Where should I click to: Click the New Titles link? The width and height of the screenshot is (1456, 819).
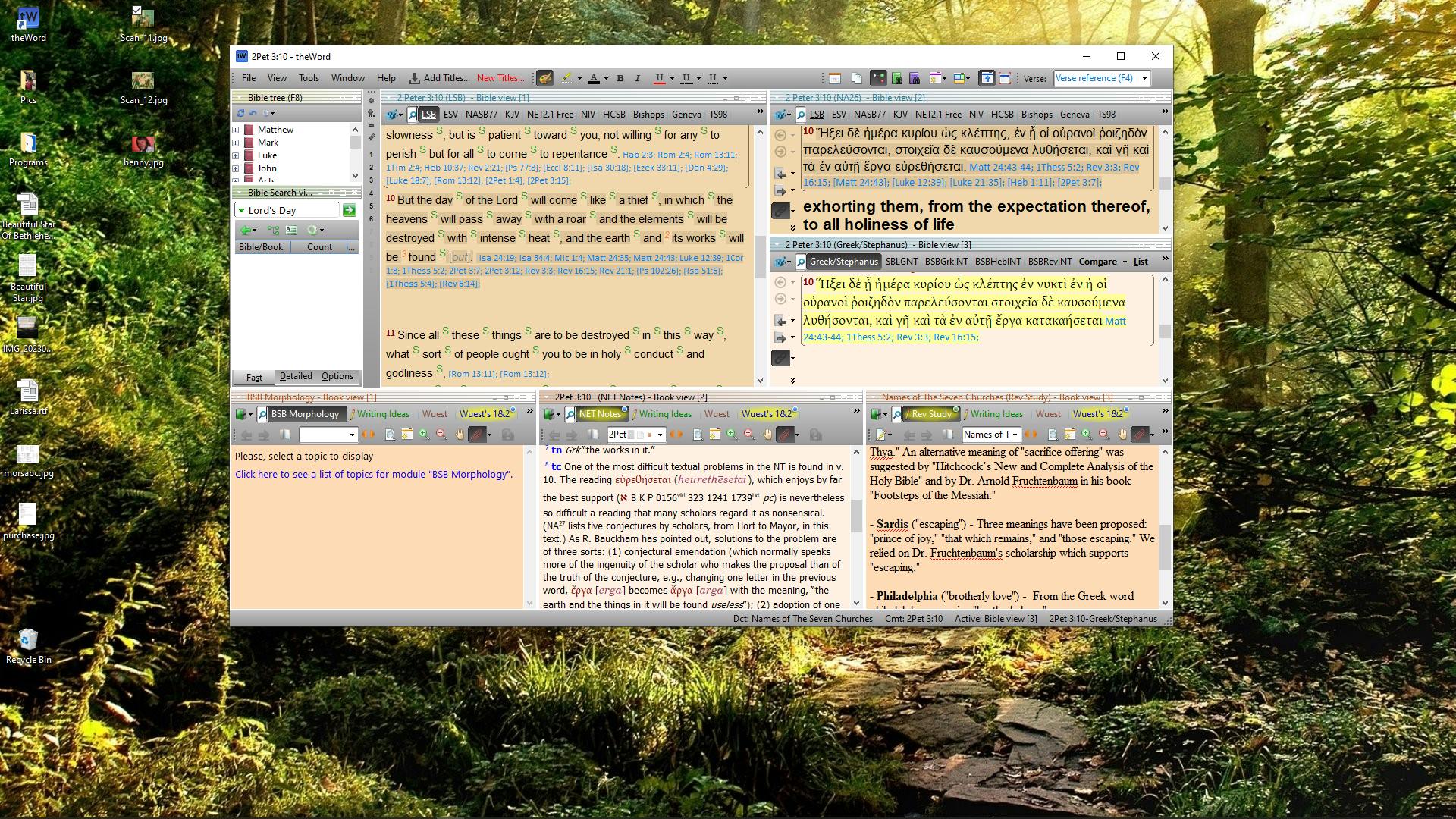click(500, 78)
